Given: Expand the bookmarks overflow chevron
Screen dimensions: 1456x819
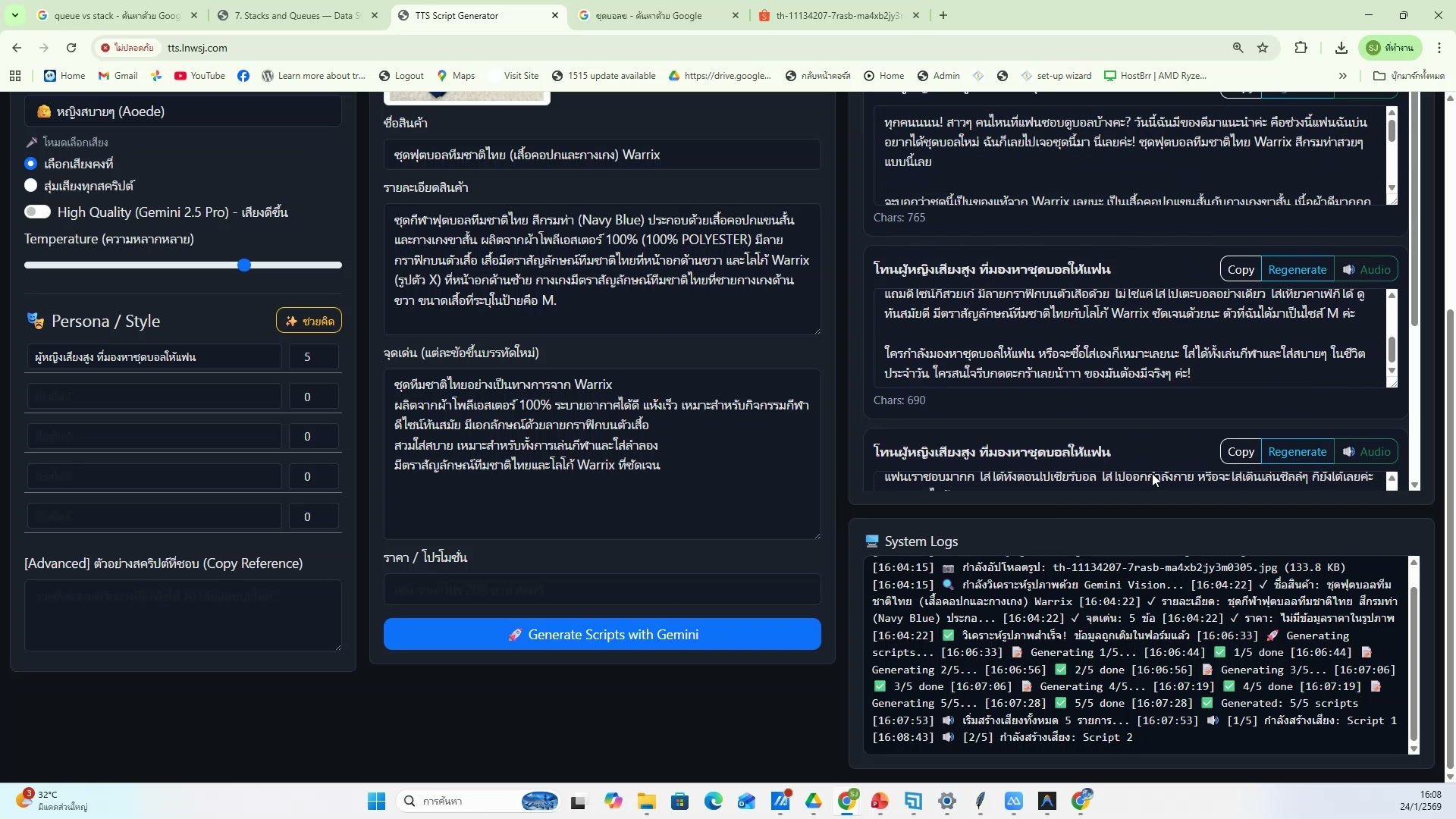Looking at the screenshot, I should pyautogui.click(x=1343, y=76).
